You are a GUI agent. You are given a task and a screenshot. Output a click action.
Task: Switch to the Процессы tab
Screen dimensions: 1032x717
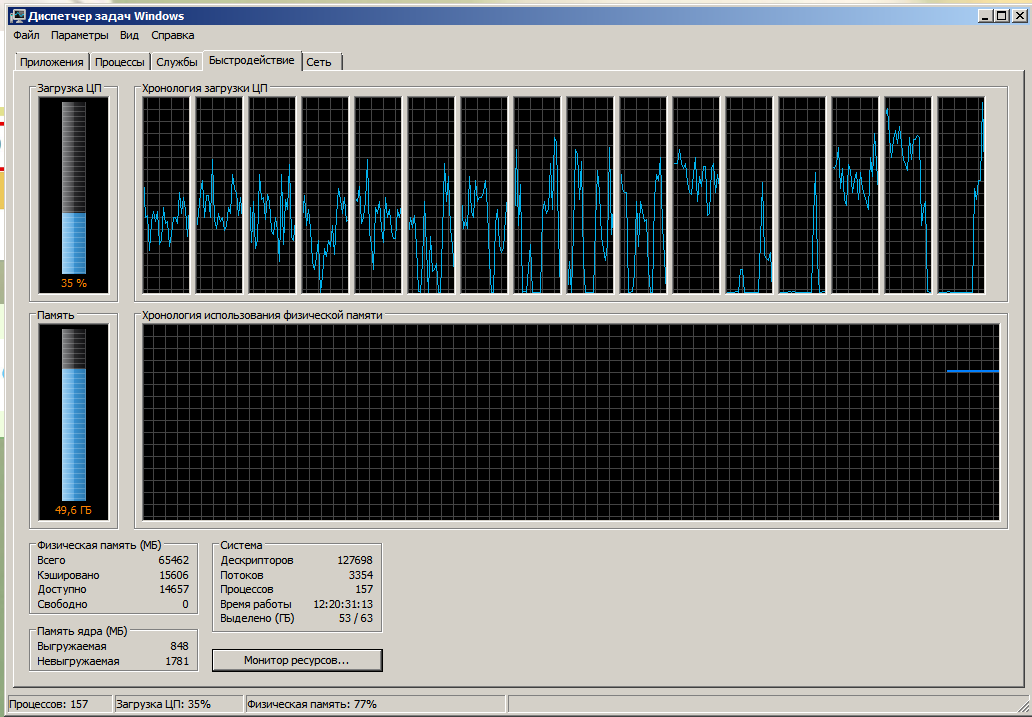pos(120,62)
